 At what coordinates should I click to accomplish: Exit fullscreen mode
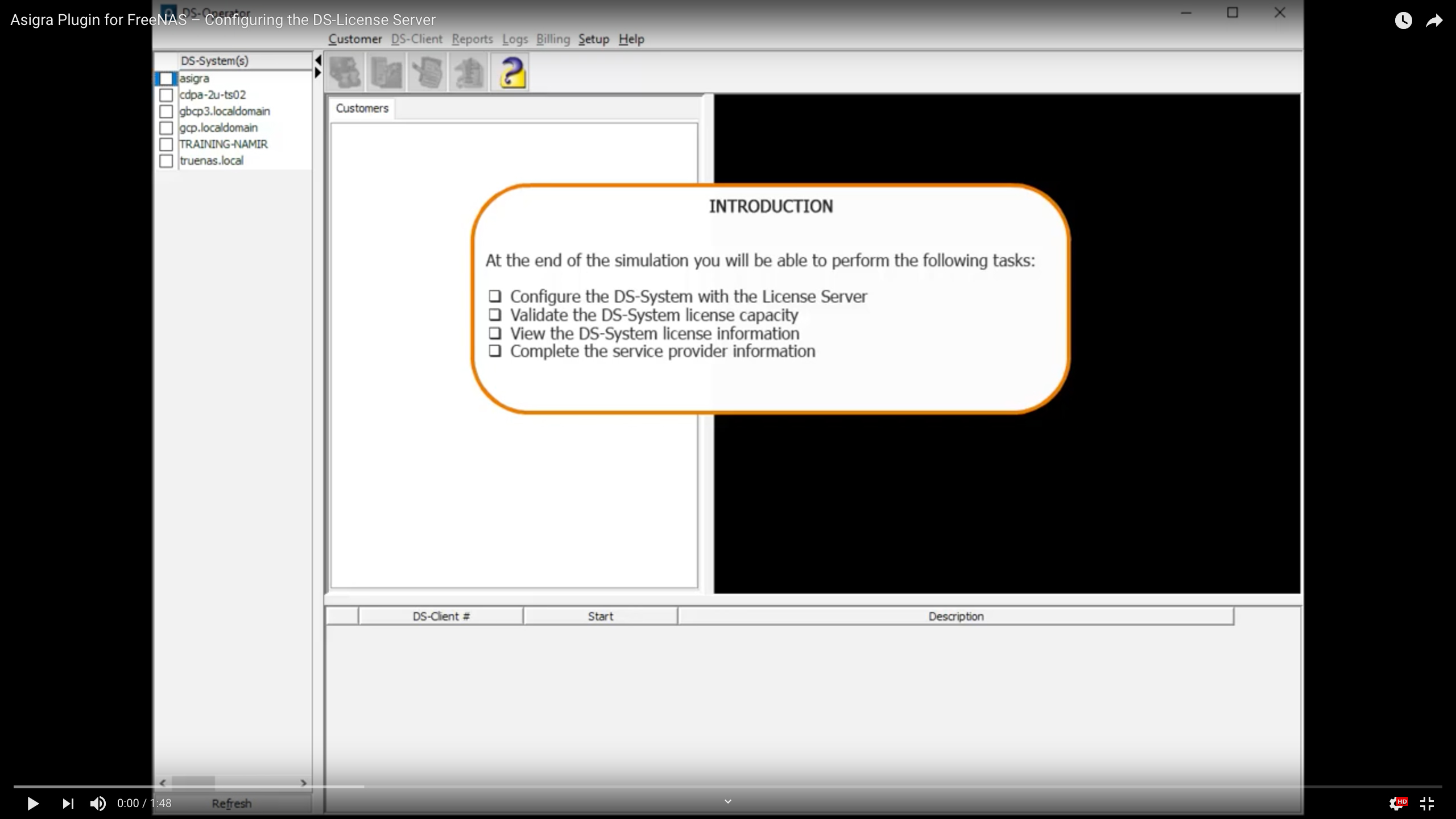click(1427, 803)
